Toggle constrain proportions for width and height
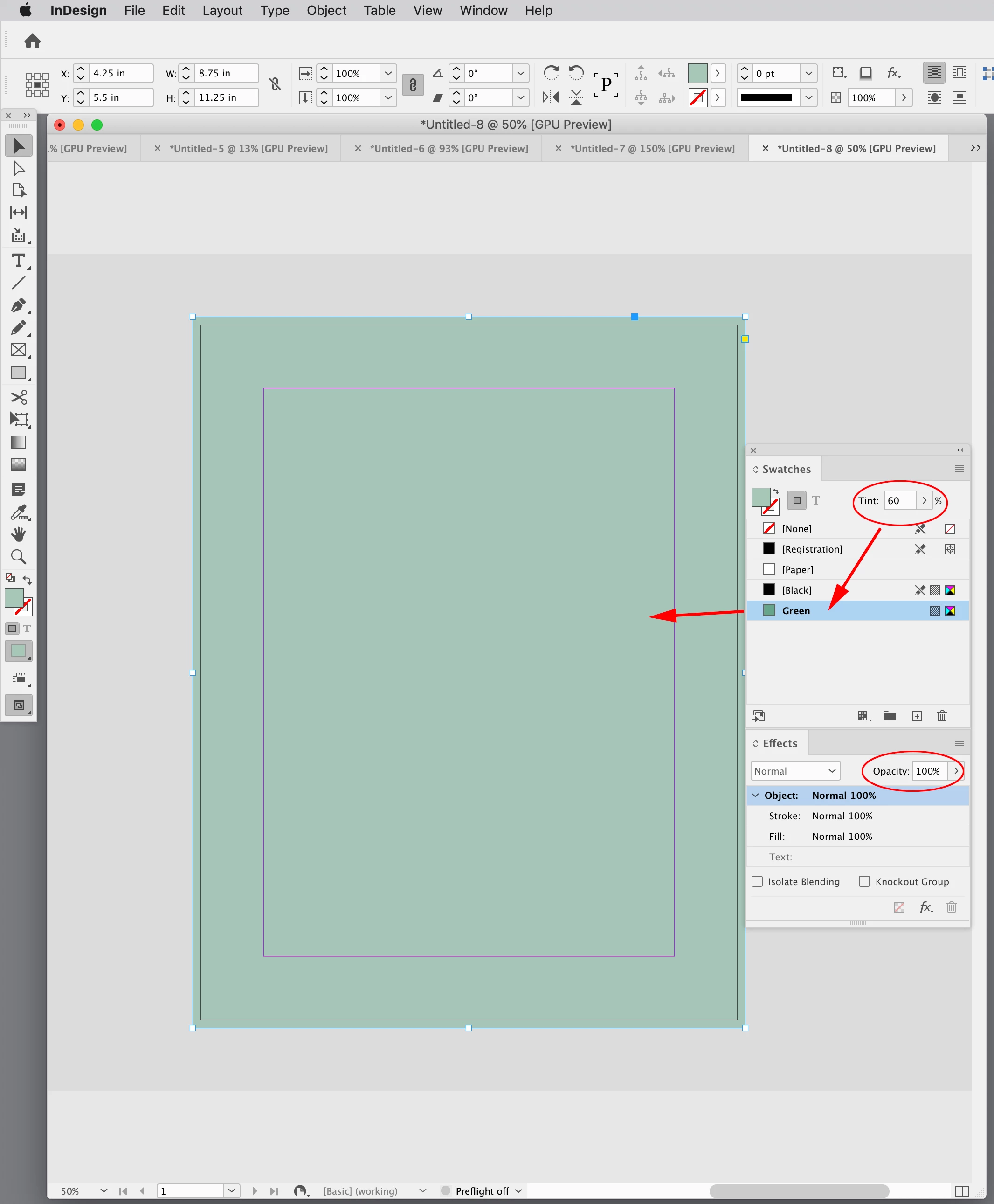The image size is (994, 1204). (276, 85)
